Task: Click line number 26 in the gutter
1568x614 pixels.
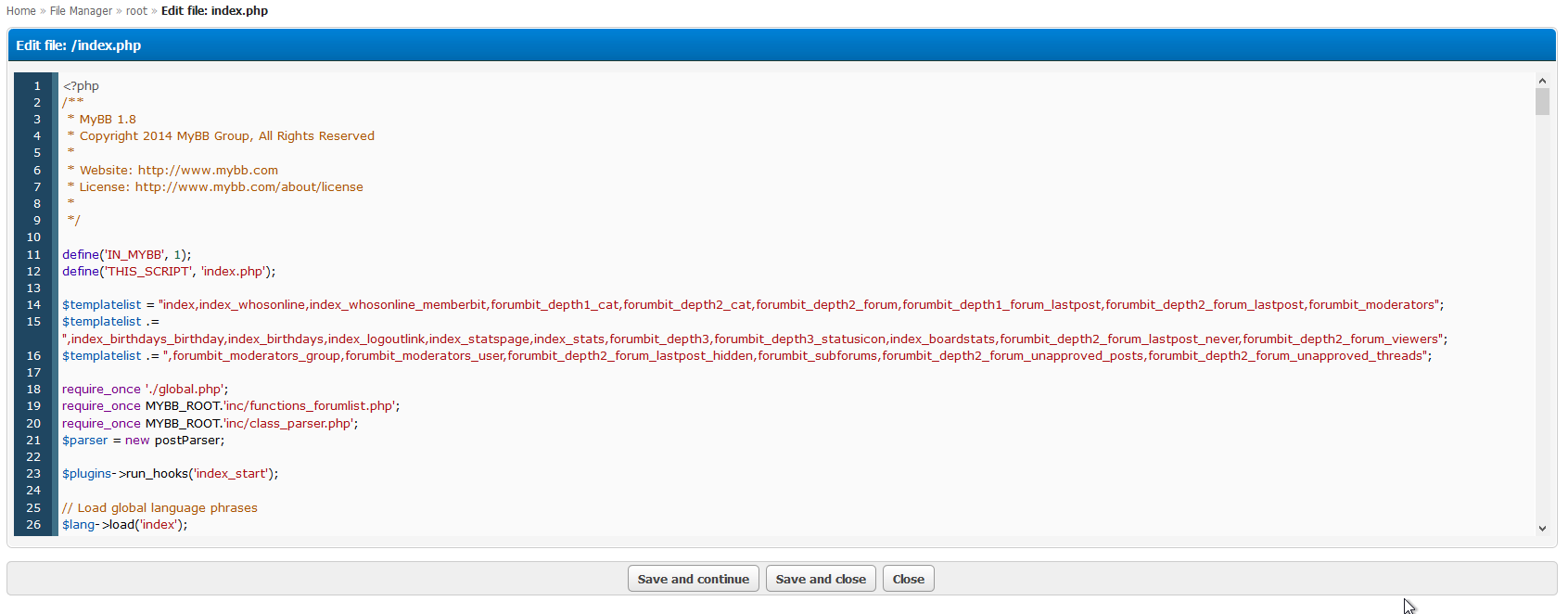Action: 34,525
